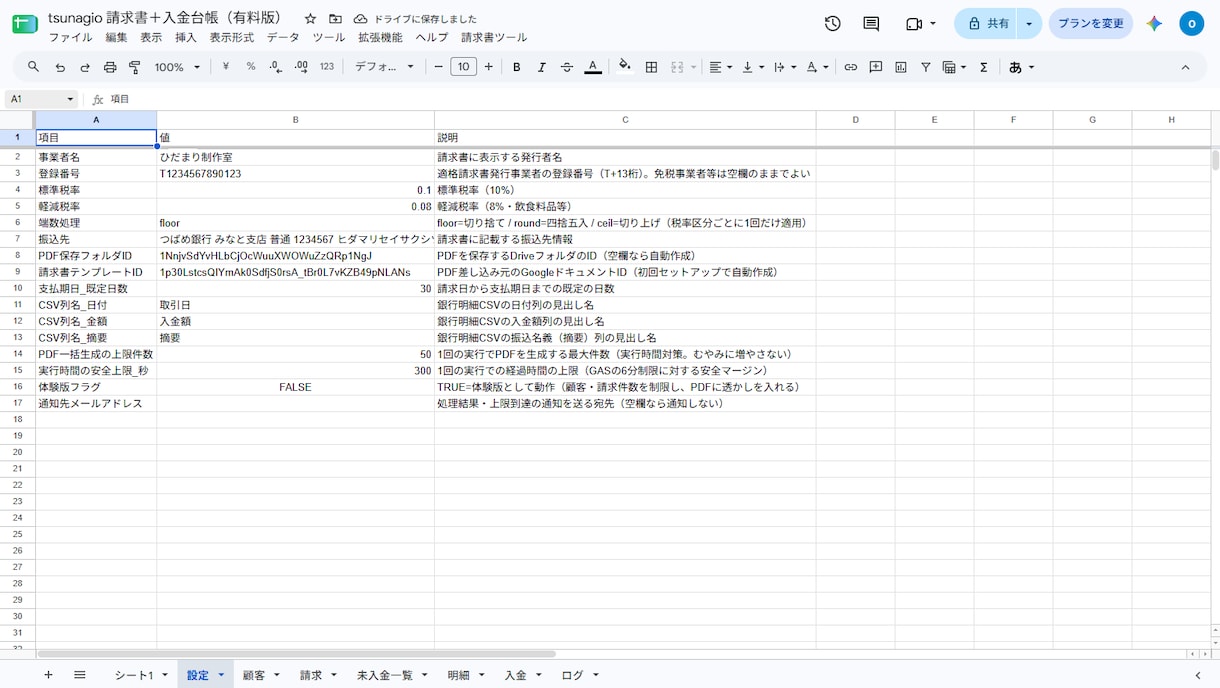
Task: Open the 設定 tab menu arrow
Action: click(221, 675)
